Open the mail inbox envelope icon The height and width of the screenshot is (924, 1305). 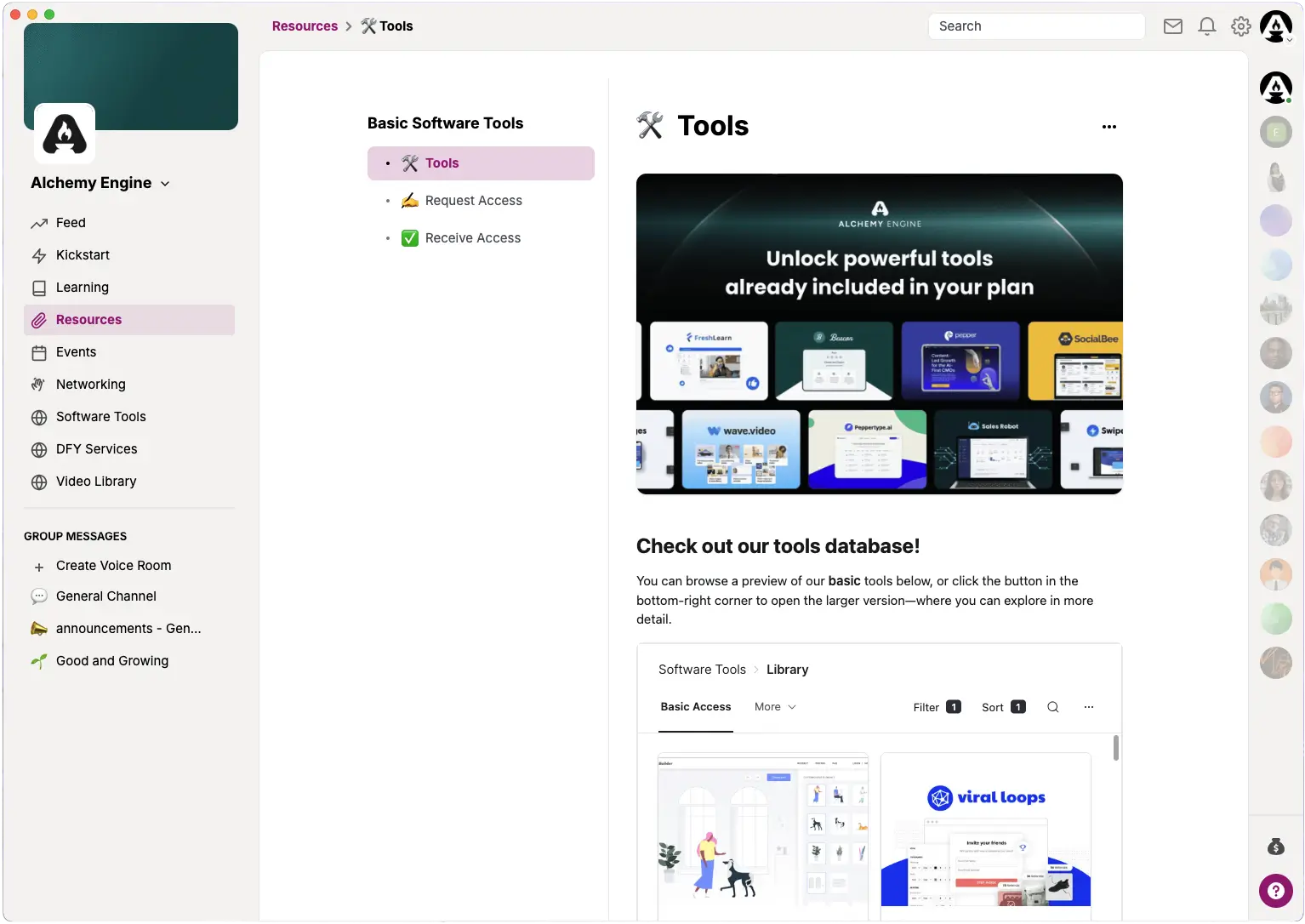coord(1172,26)
